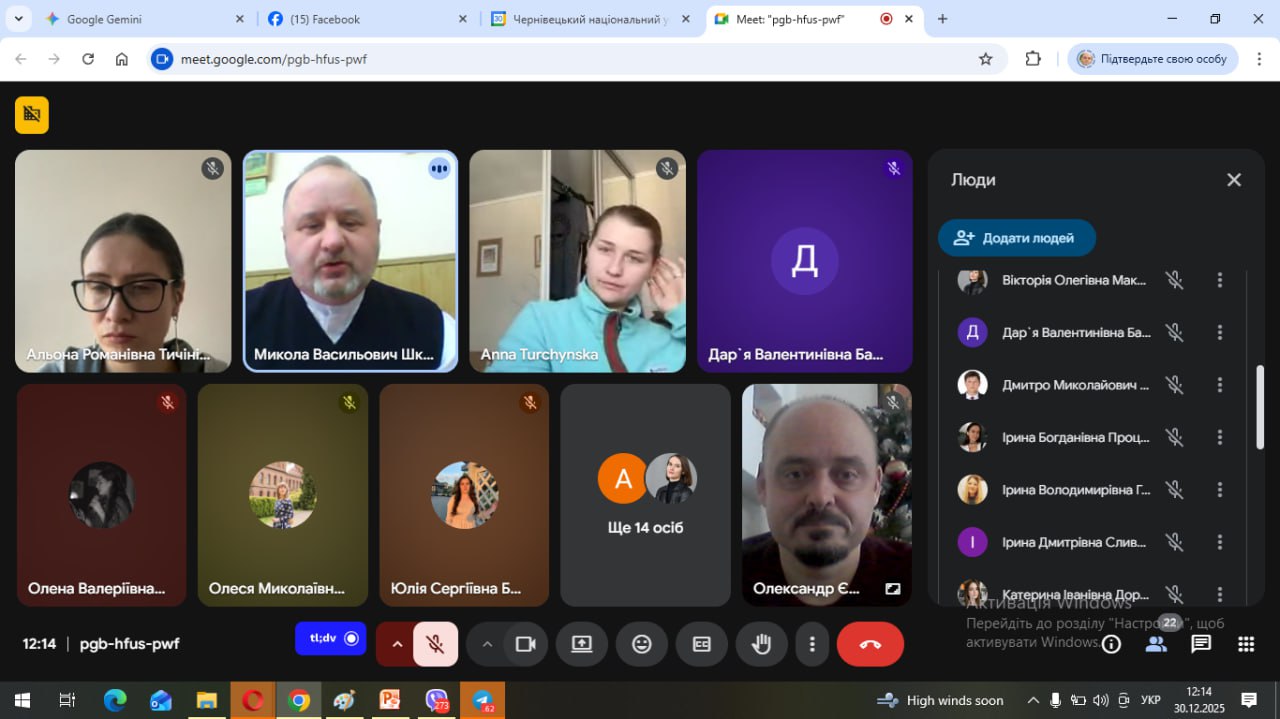
Task: Leave the call with red hang-up button
Action: point(870,644)
